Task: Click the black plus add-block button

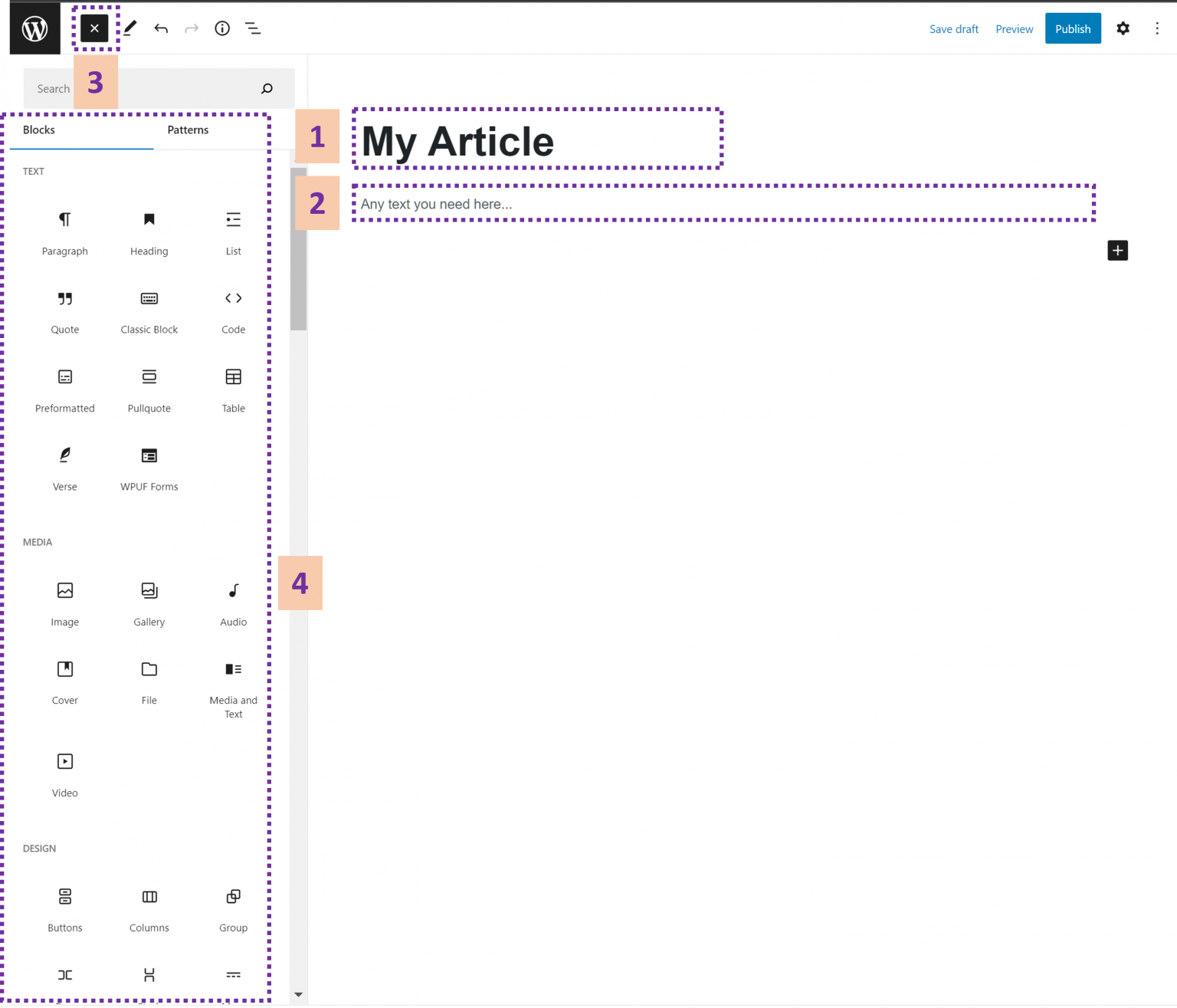Action: [1118, 251]
